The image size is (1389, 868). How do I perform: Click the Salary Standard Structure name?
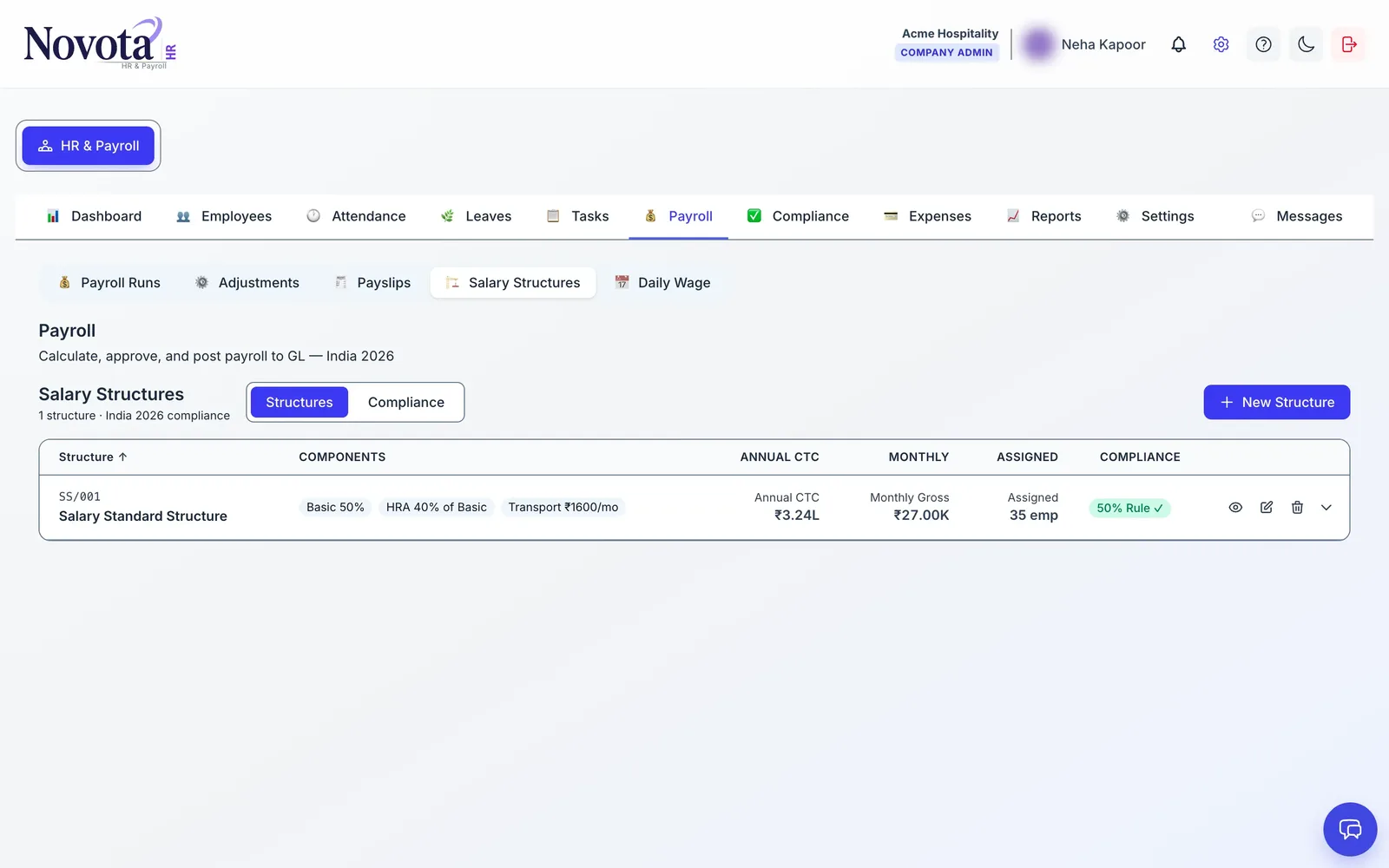pyautogui.click(x=143, y=516)
